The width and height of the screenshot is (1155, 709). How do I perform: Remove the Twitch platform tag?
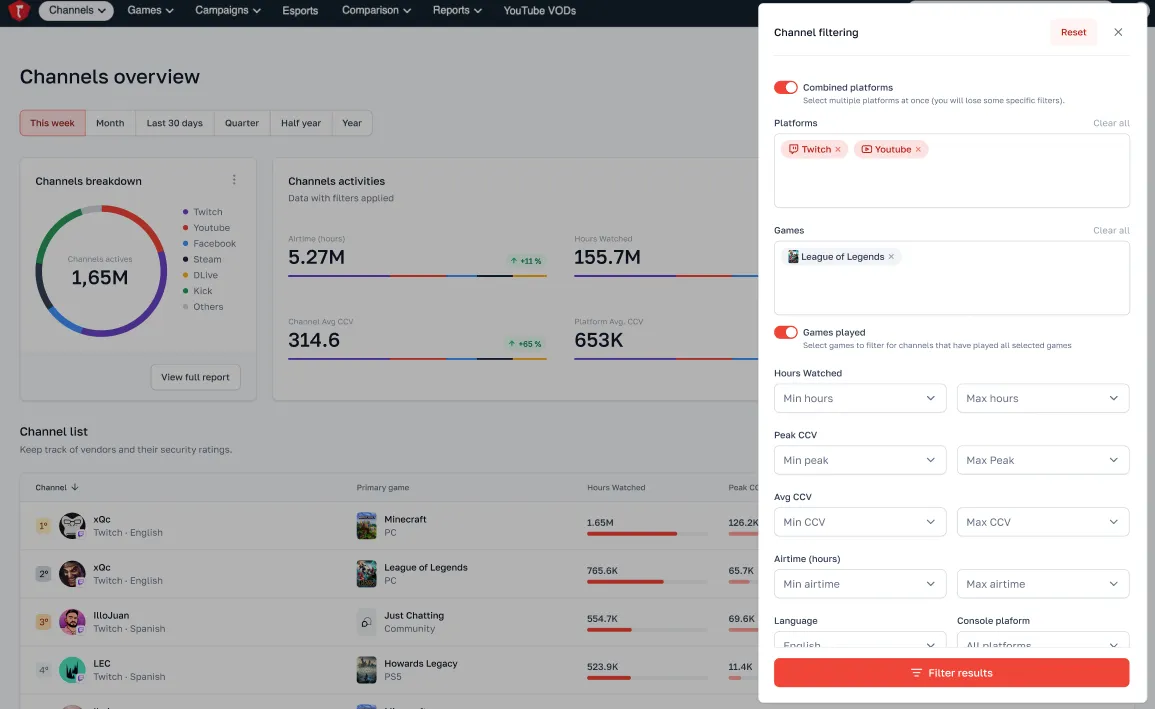838,150
